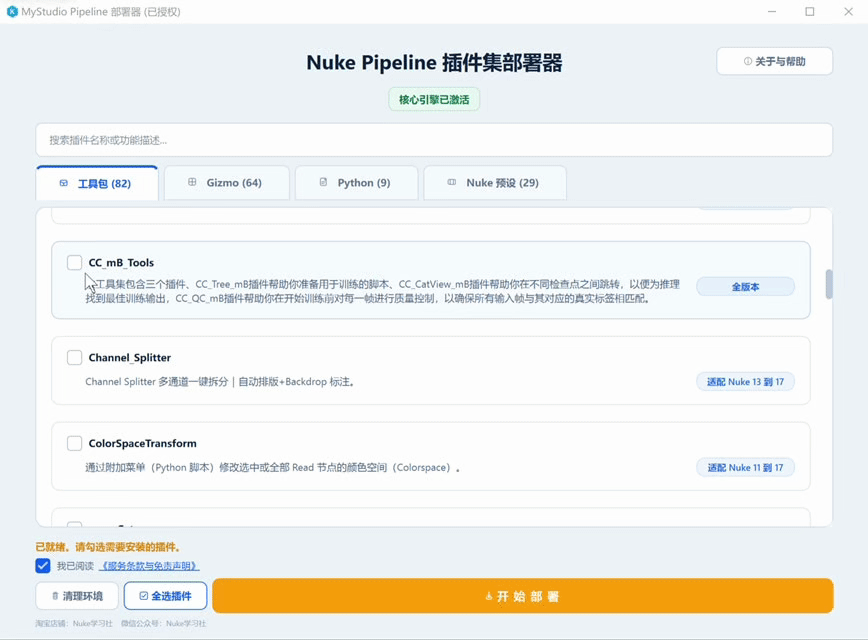Minimize the MyStudio Pipeline window
This screenshot has height=640, width=868.
coord(772,12)
